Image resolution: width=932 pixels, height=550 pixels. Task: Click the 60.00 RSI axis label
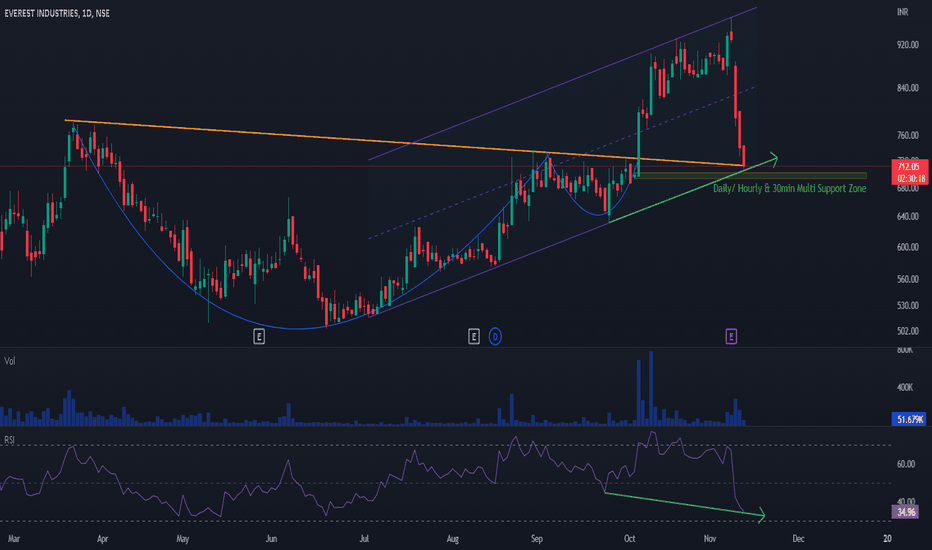(x=905, y=464)
